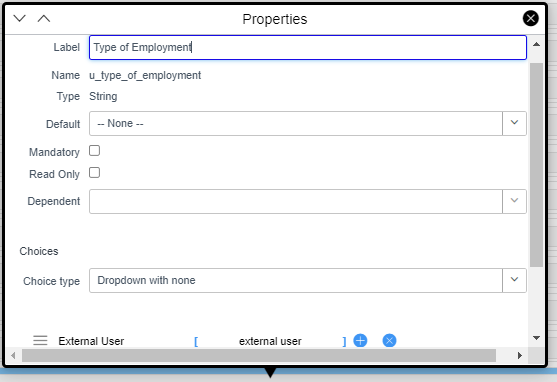Tick the Read Only checkbox

pos(94,173)
